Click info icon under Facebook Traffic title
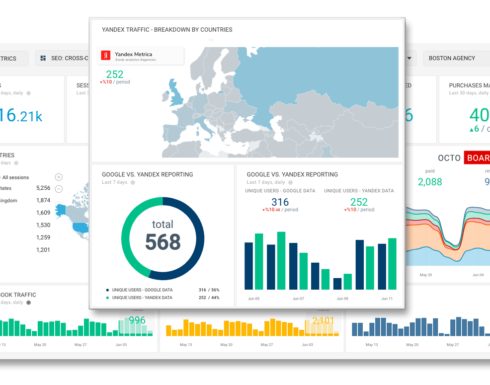Screen dimensions: 490x385 29,302
